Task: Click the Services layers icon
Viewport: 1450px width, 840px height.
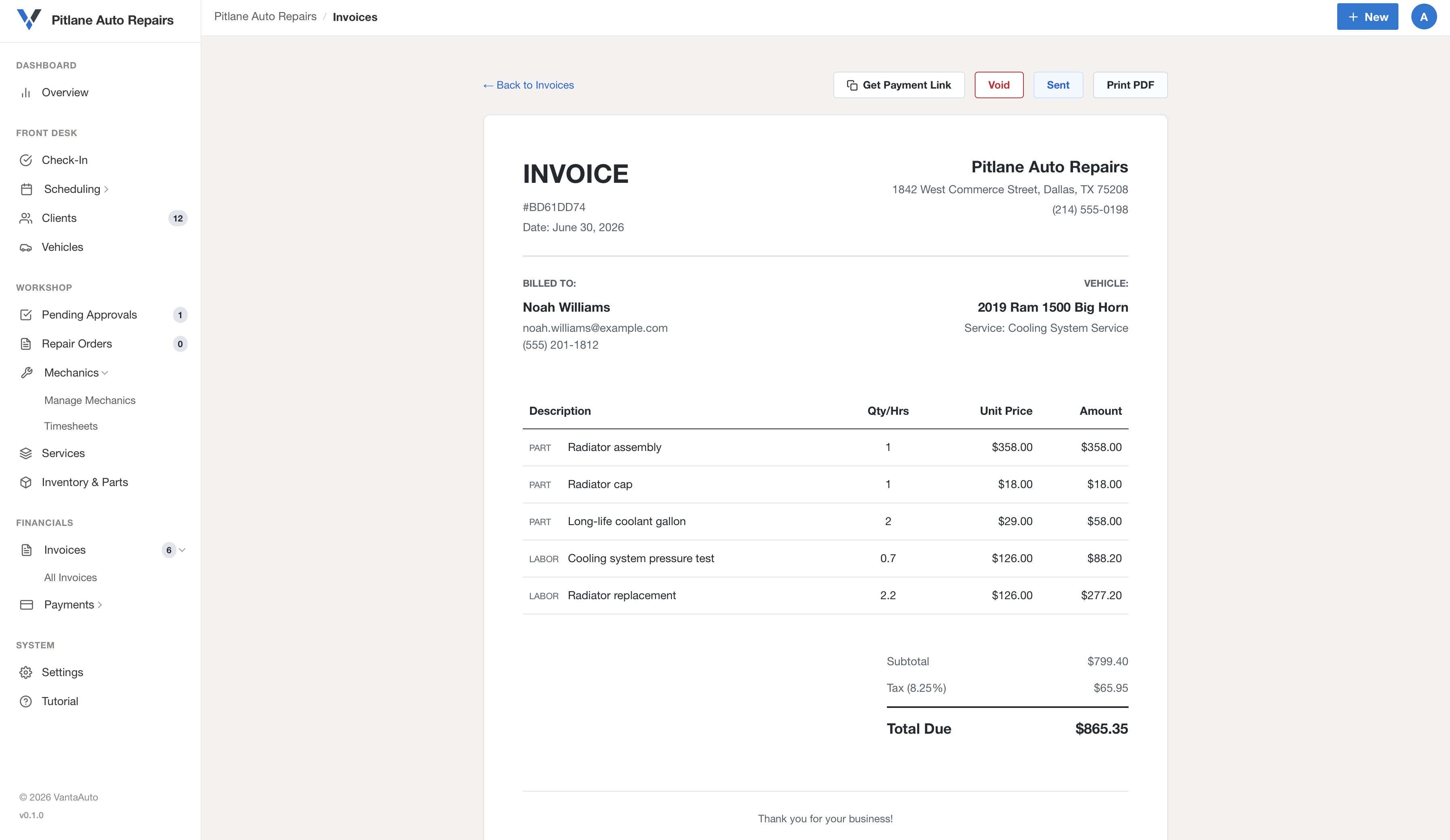Action: (x=26, y=453)
